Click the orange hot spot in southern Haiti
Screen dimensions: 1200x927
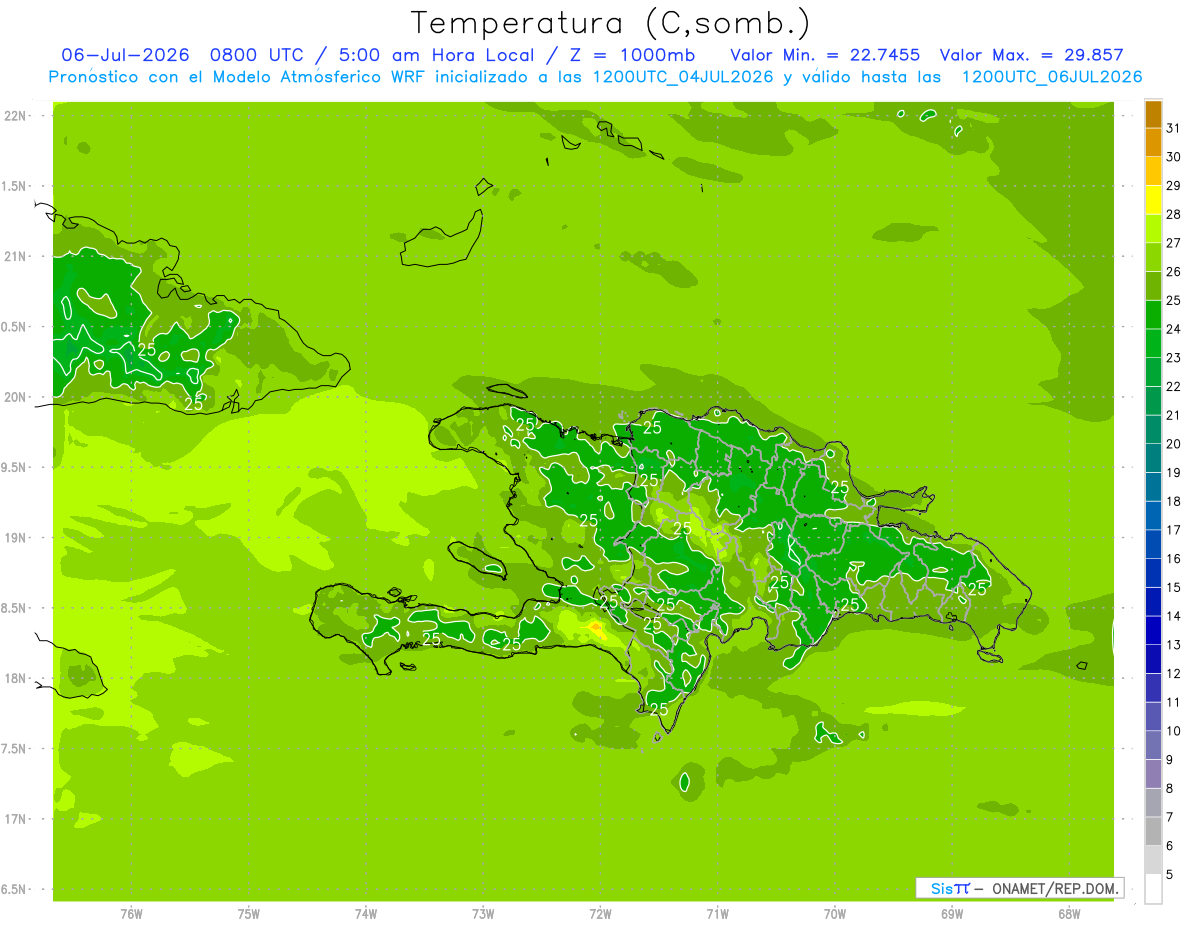click(597, 629)
